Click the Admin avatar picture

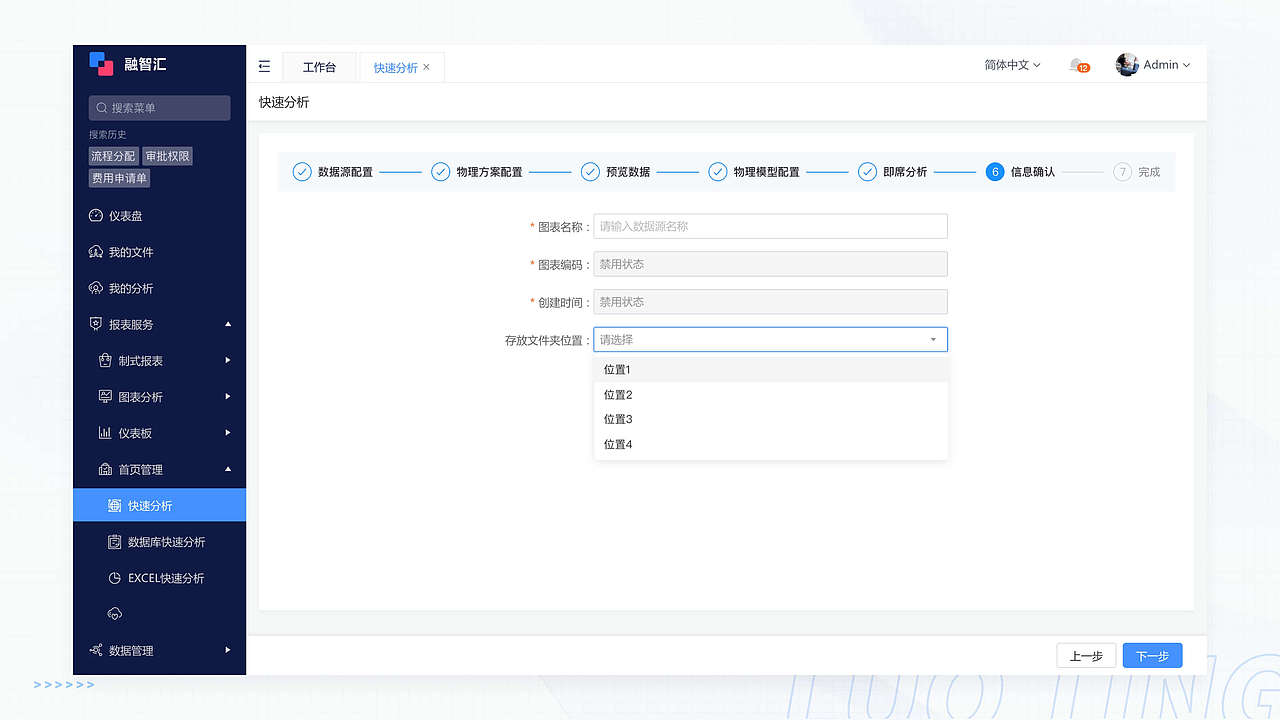coord(1127,65)
